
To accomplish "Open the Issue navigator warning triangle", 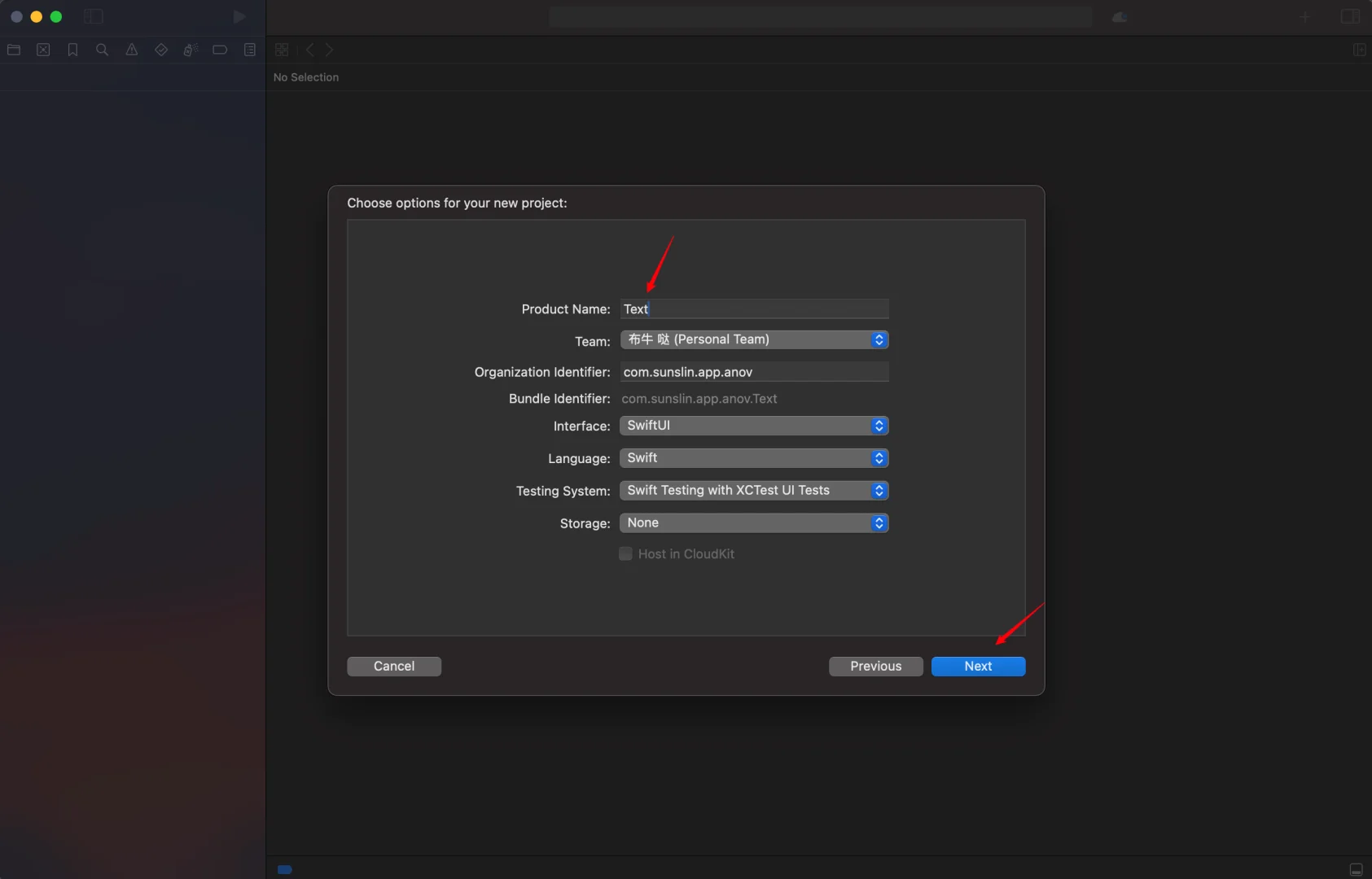I will coord(132,50).
